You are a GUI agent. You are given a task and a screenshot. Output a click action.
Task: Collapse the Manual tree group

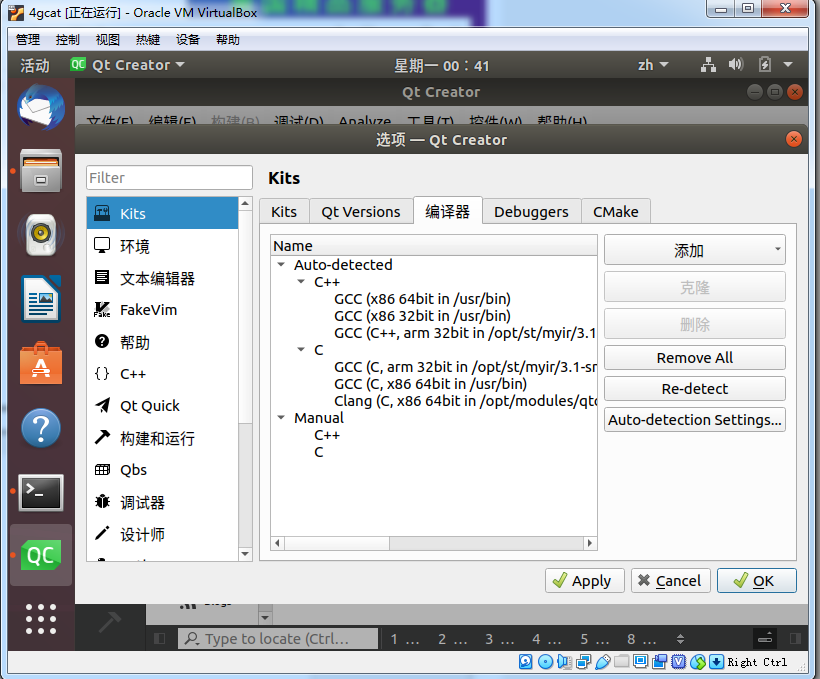281,417
